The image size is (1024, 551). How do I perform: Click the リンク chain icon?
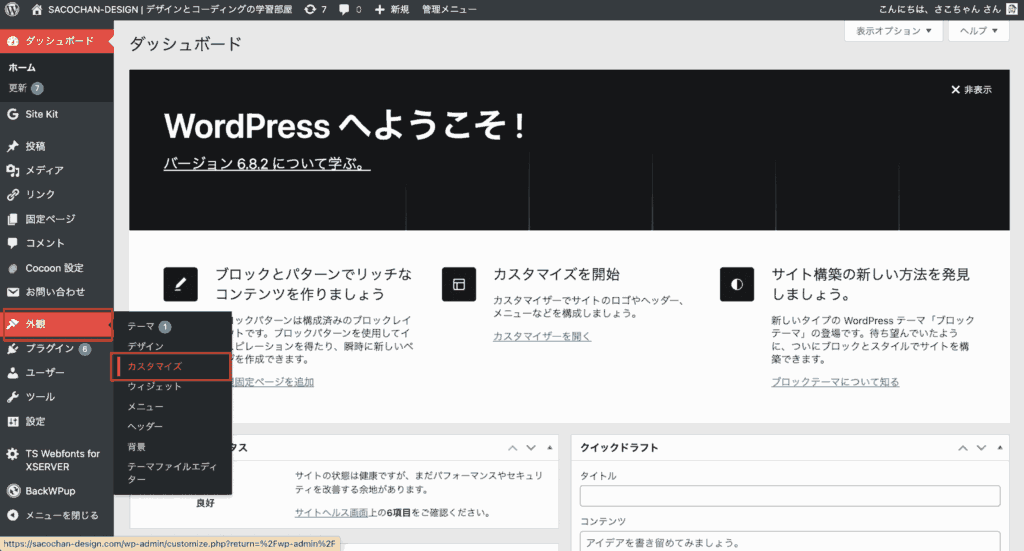coord(12,195)
